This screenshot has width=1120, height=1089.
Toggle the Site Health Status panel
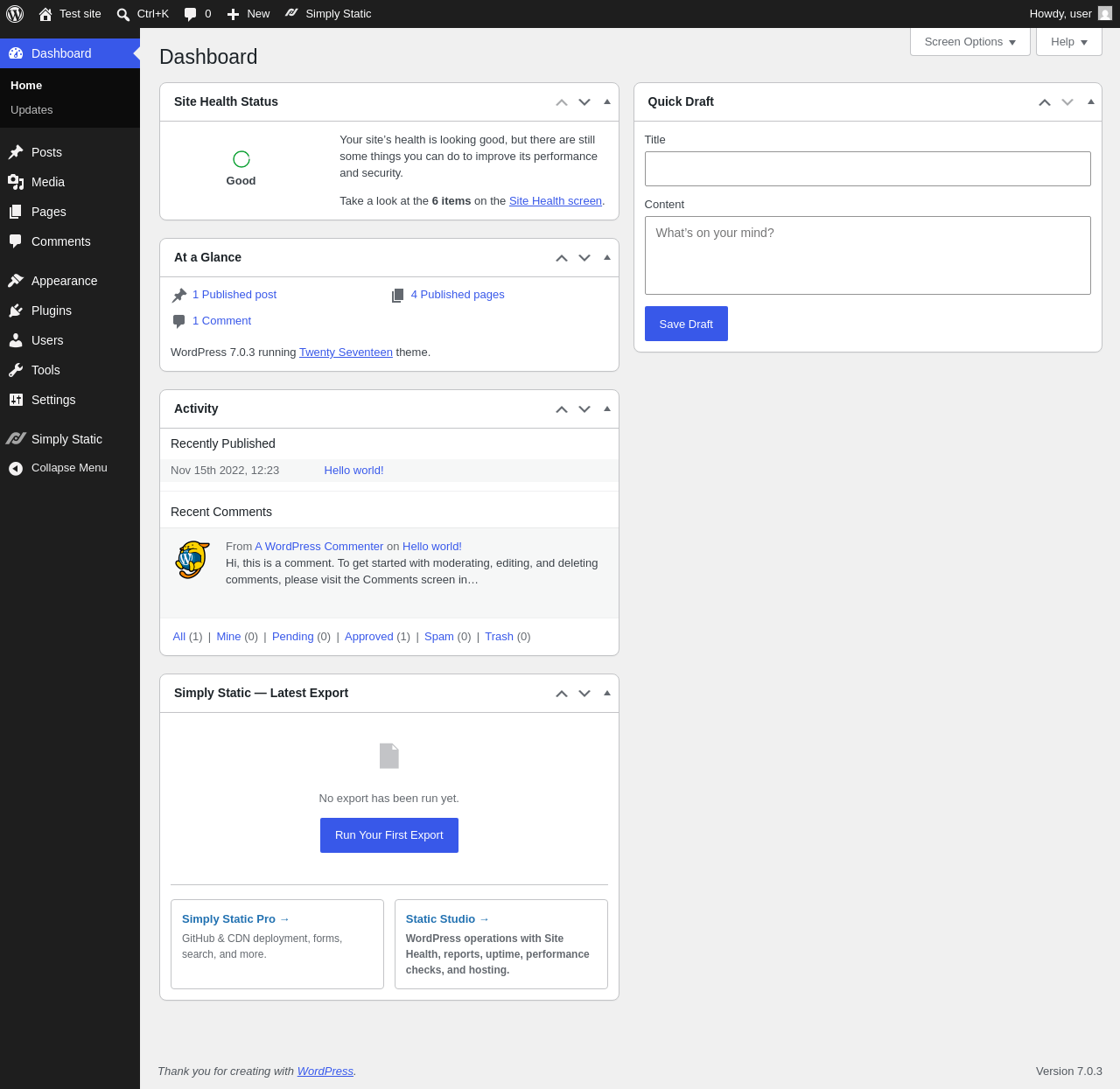(x=607, y=101)
